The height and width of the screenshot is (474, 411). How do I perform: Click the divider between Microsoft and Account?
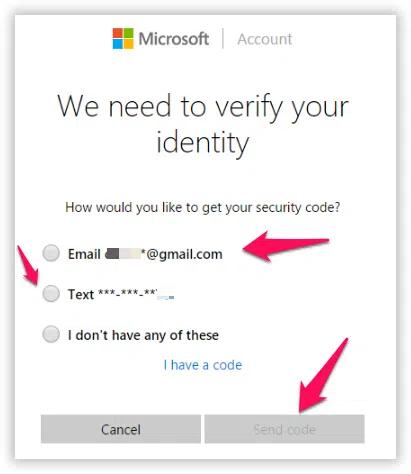[223, 39]
